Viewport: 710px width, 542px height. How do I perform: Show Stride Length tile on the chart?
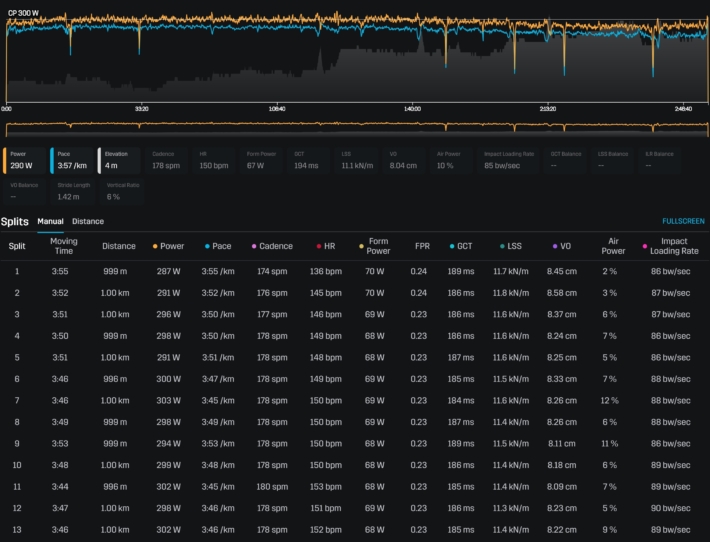coord(74,190)
